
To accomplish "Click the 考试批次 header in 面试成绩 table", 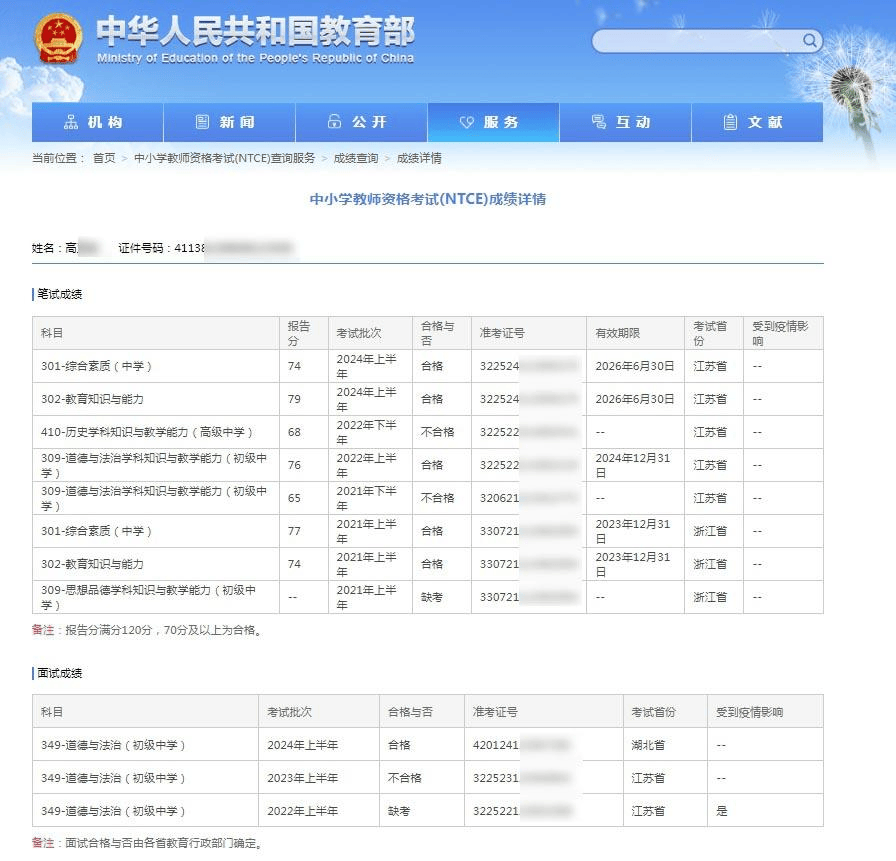I will [x=289, y=712].
